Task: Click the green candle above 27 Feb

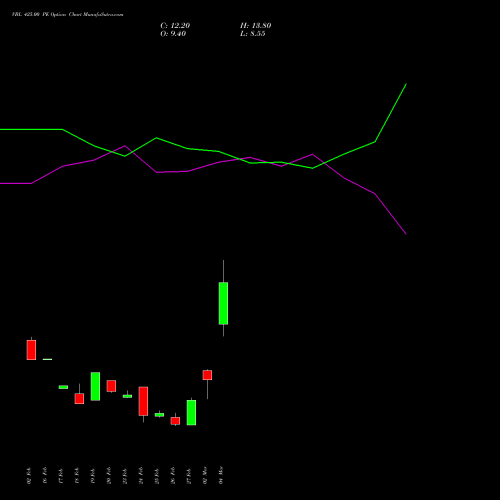Action: 191,413
